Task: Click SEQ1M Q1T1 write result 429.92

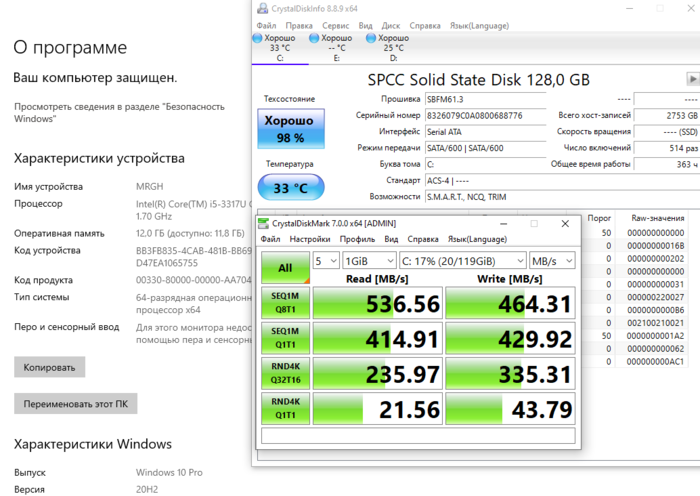Action: (x=510, y=338)
